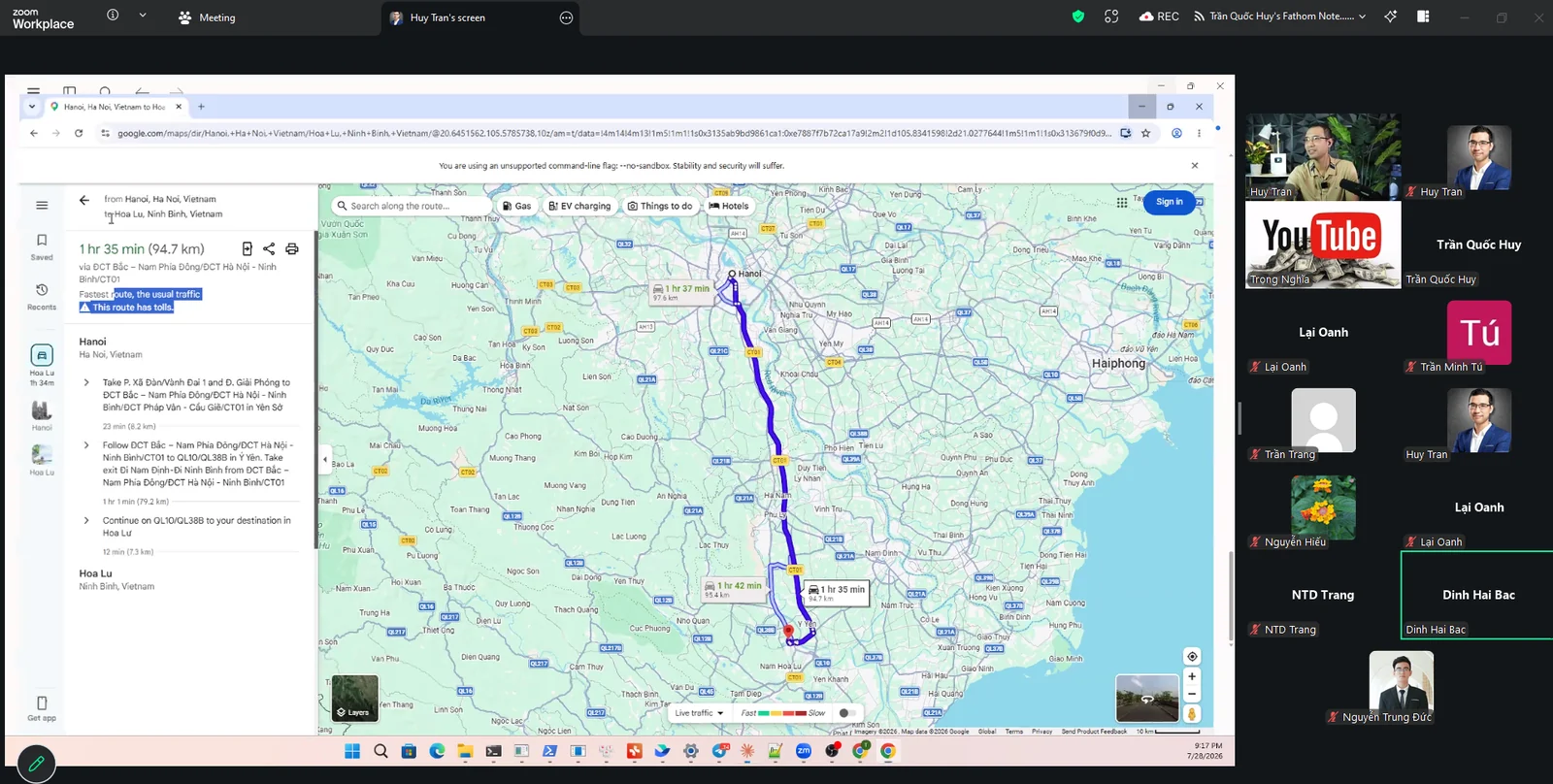Filter route by Hotels
Screen dimensions: 1553x784
[x=729, y=206]
